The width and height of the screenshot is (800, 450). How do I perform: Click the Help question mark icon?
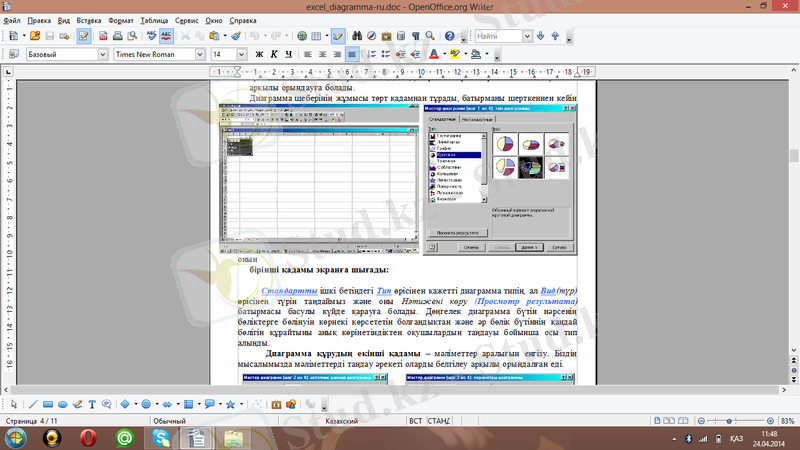[x=449, y=36]
